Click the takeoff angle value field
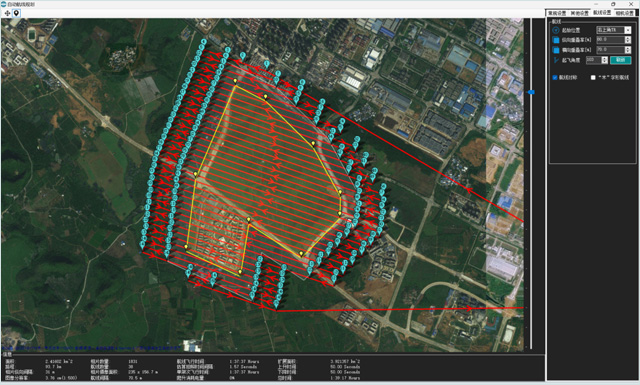The height and width of the screenshot is (385, 640). [x=593, y=60]
